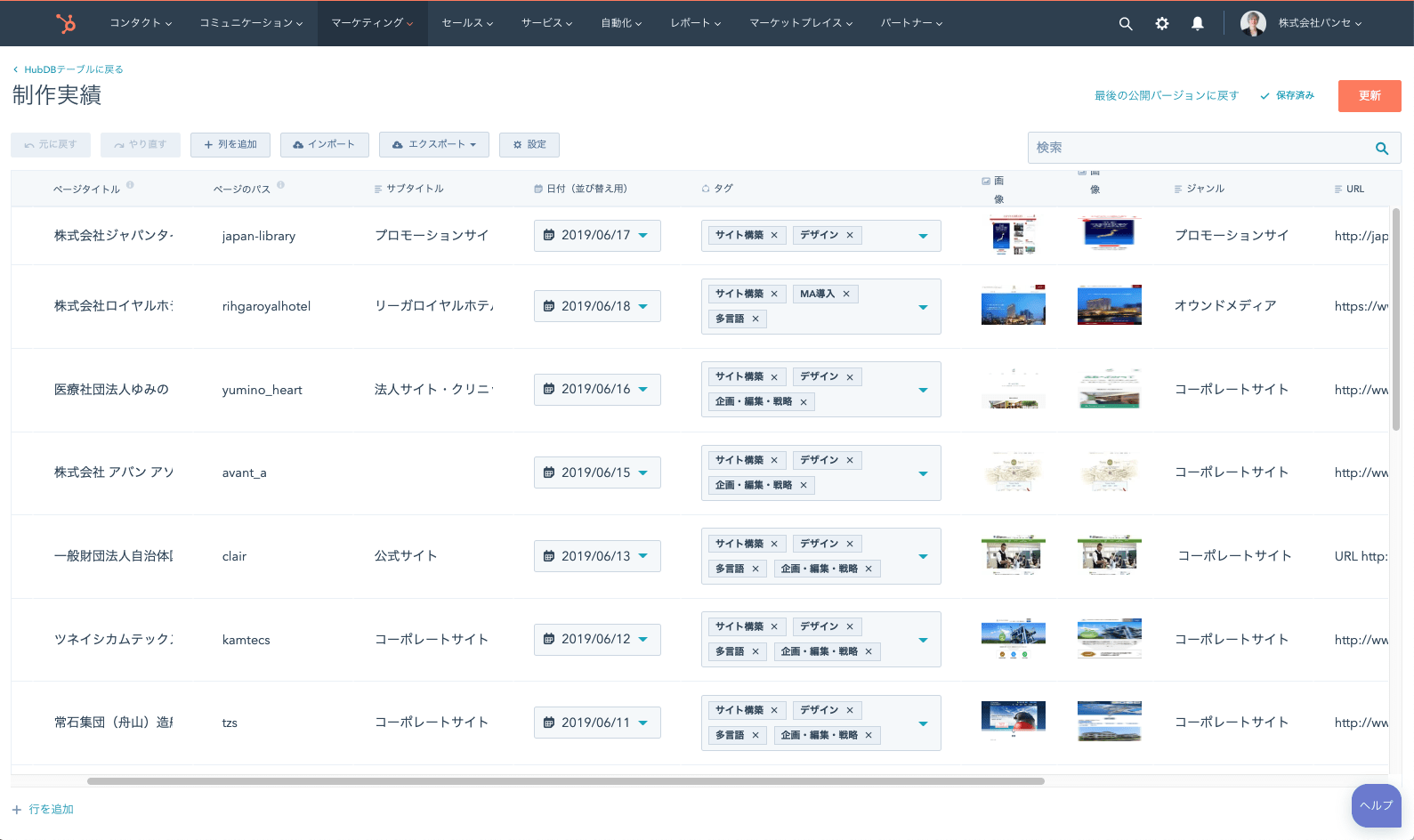Click the HubSpot sprocket logo
Screen dimensions: 1414x840
pyautogui.click(x=66, y=23)
